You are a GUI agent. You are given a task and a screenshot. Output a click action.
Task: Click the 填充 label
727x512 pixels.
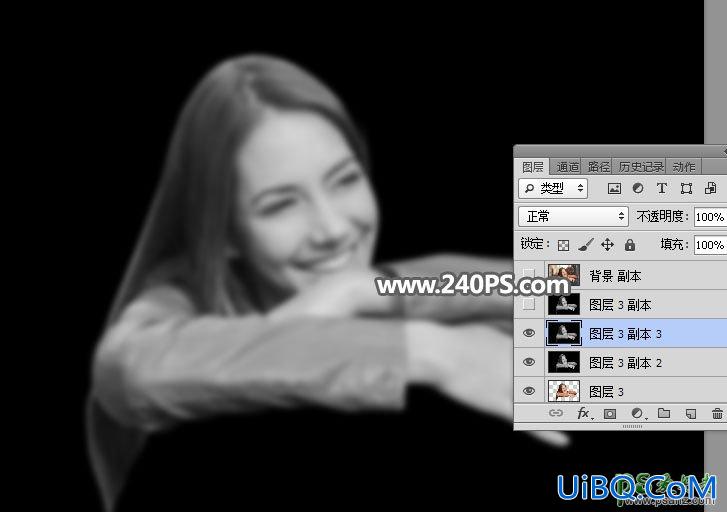674,244
